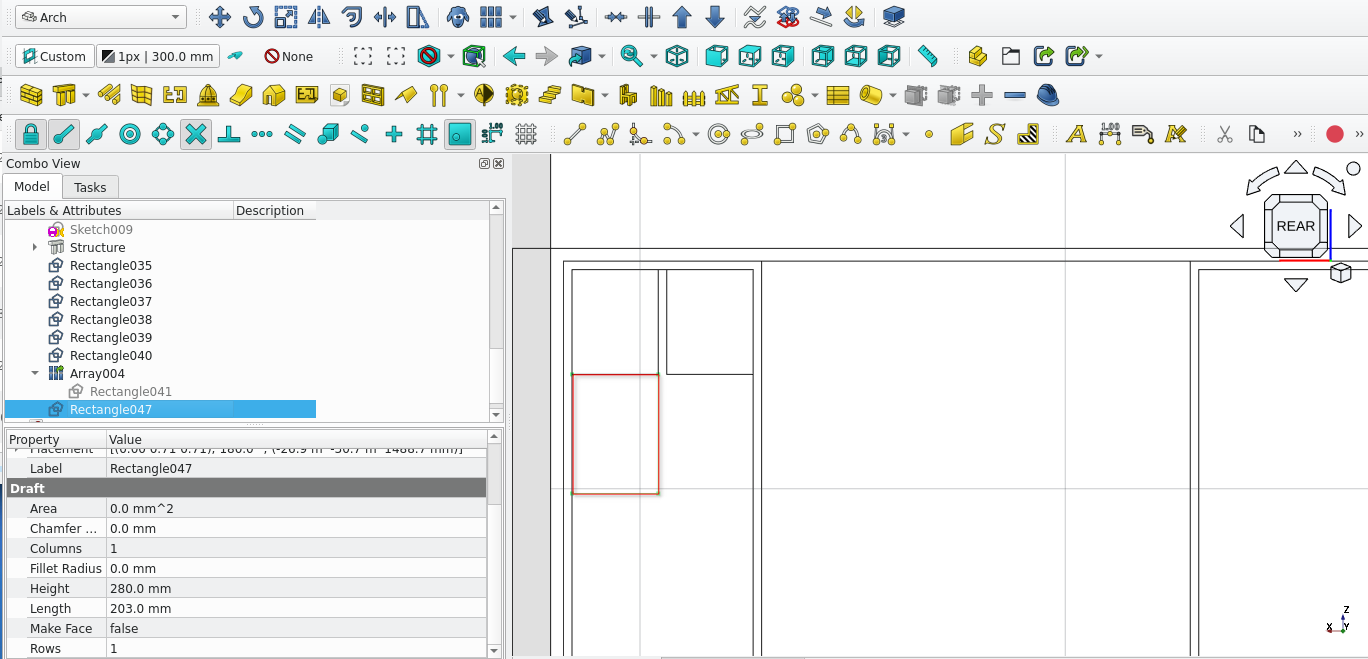Switch to the Model tab
The width and height of the screenshot is (1368, 659).
point(32,187)
